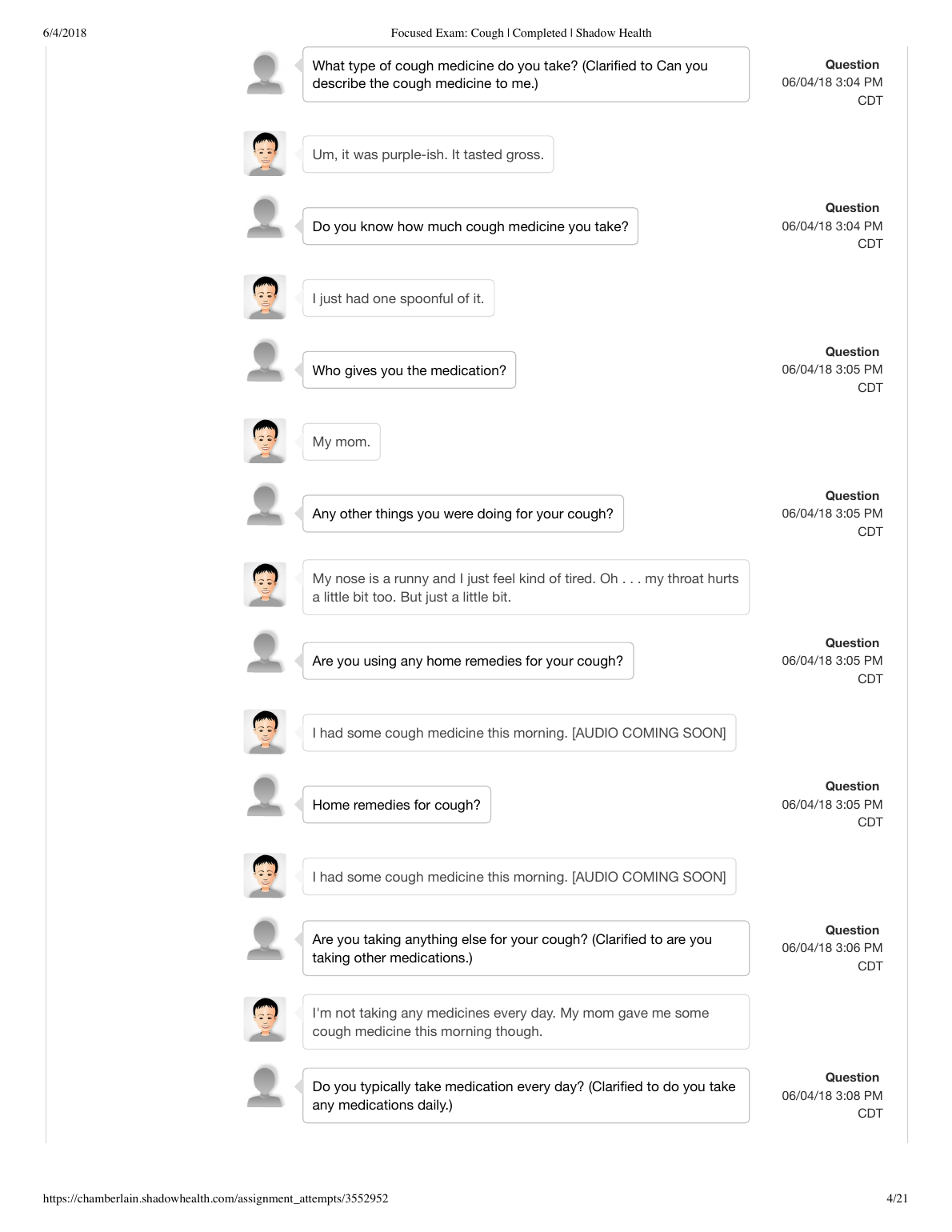Screen dimensions: 952x1232
Task: Click gray user avatar next to "Home remedies for cough?"
Action: coord(265,795)
